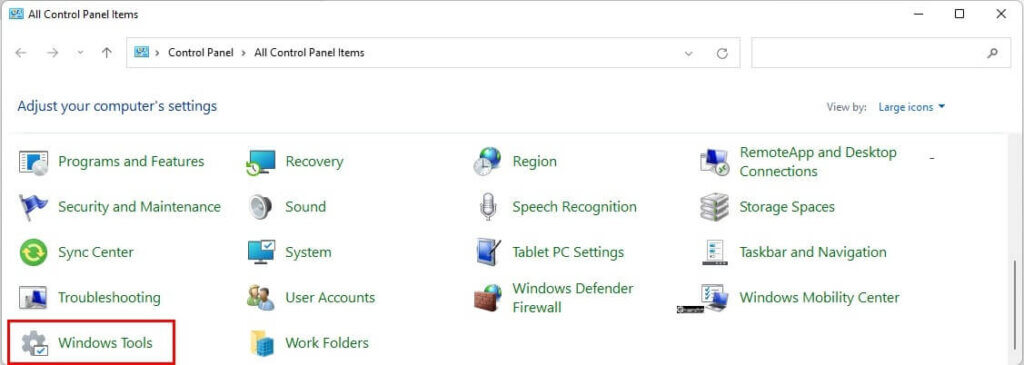Open the Work Folders icon
The image size is (1024, 365).
coord(261,343)
